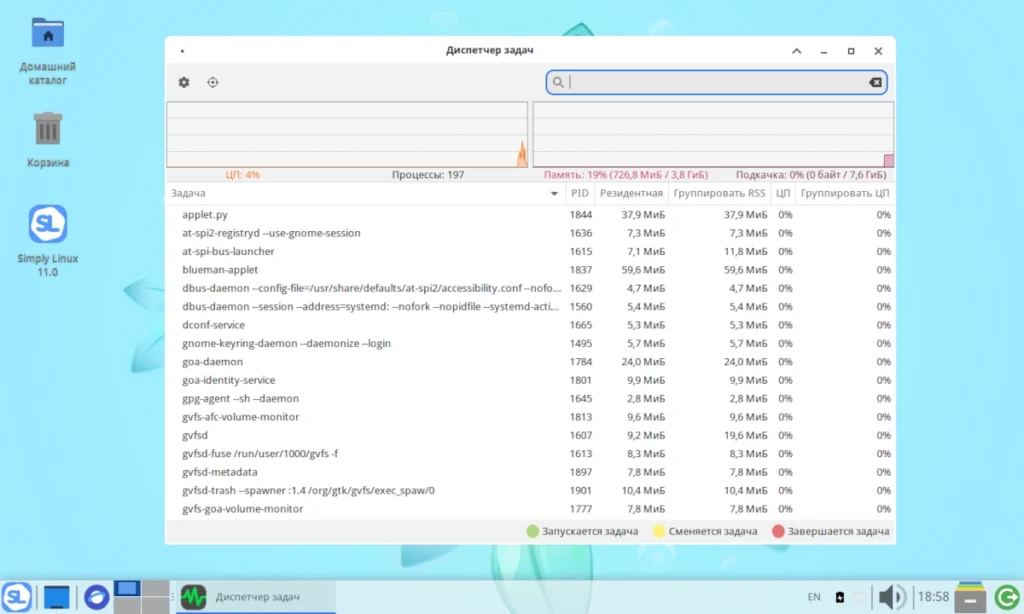Screen dimensions: 1024x614
Task: Select the dconf-service process
Action: click(530, 325)
